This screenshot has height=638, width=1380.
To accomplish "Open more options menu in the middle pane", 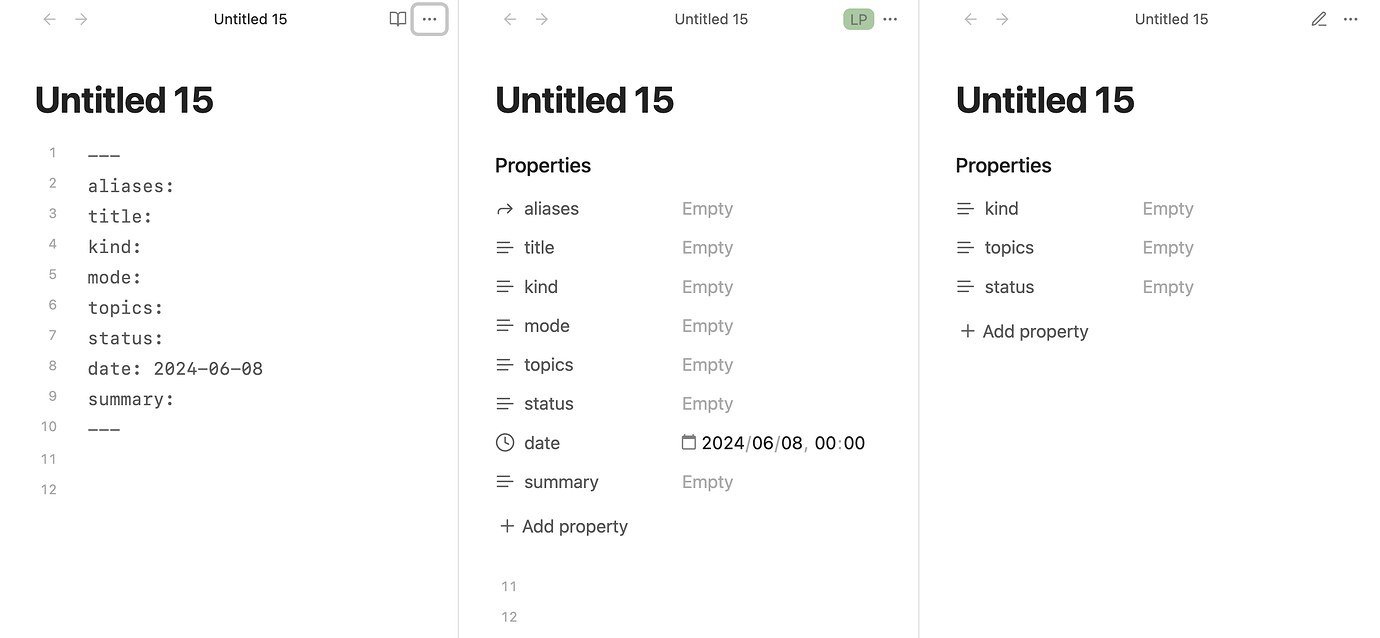I will pos(890,19).
